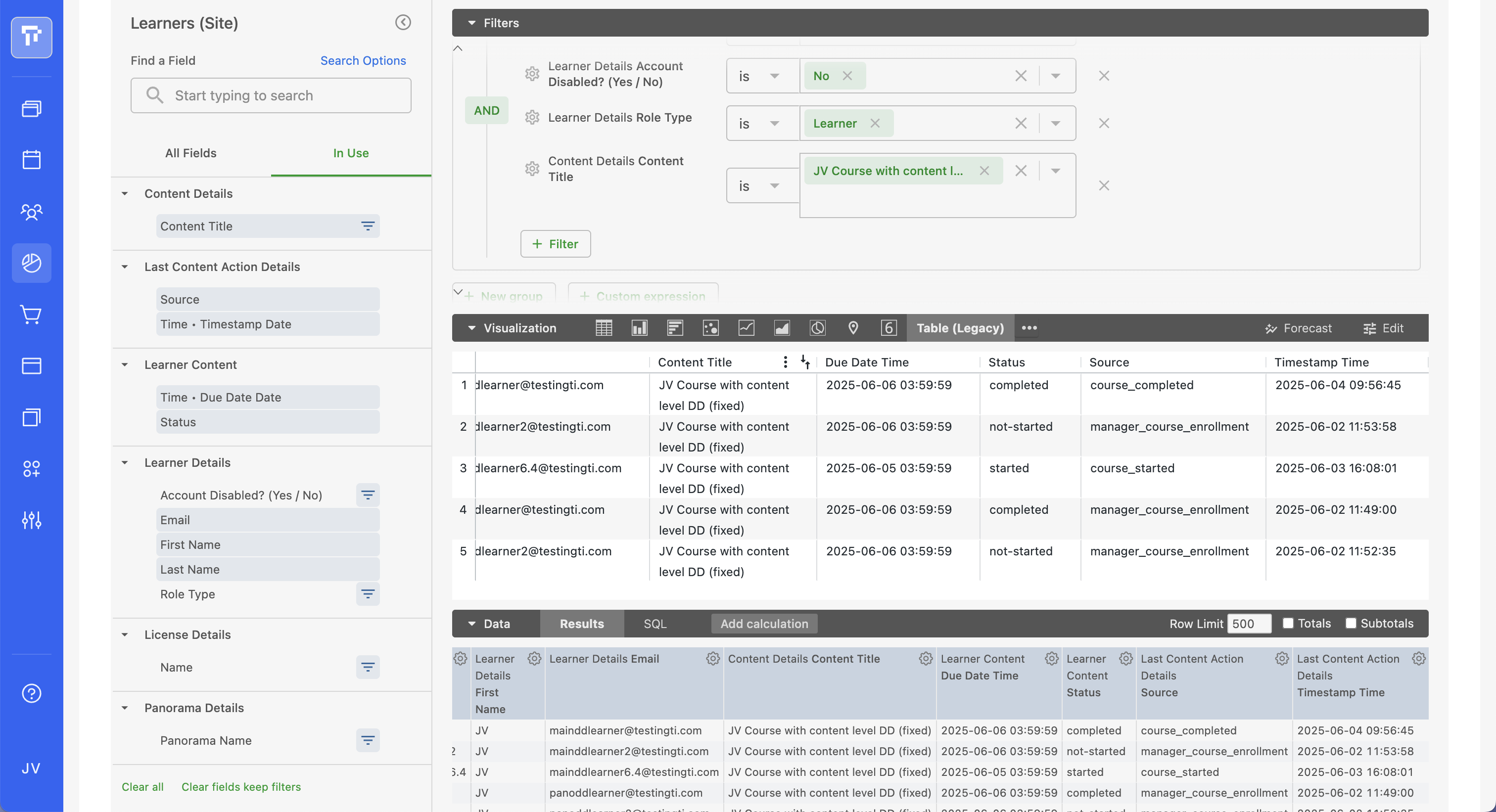This screenshot has width=1496, height=812.
Task: Select the Source field in field picker
Action: pyautogui.click(x=268, y=299)
